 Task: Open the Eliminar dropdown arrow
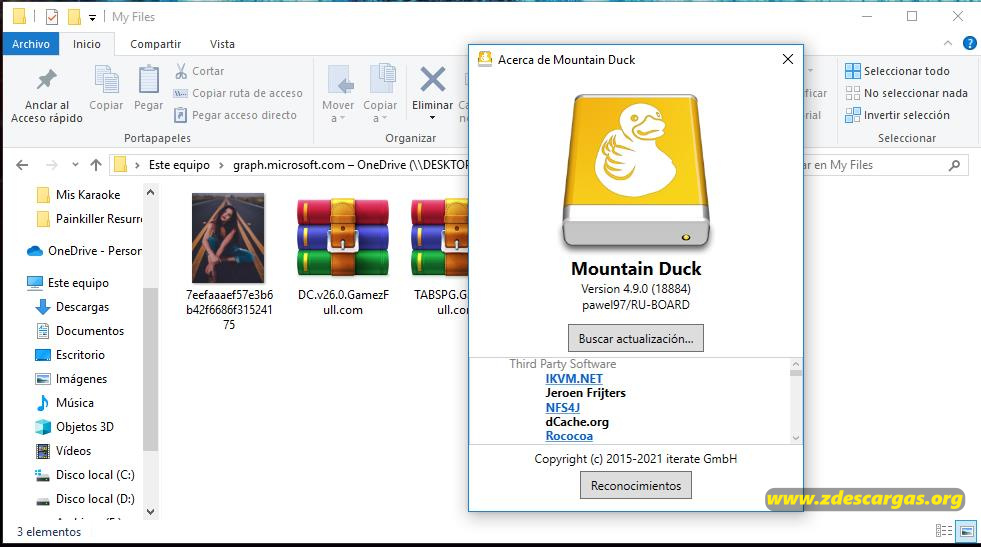pos(432,118)
